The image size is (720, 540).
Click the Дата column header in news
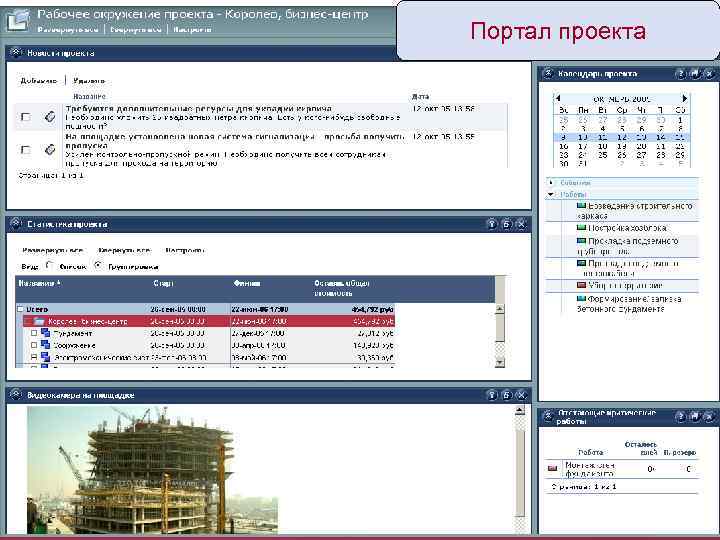pyautogui.click(x=420, y=96)
